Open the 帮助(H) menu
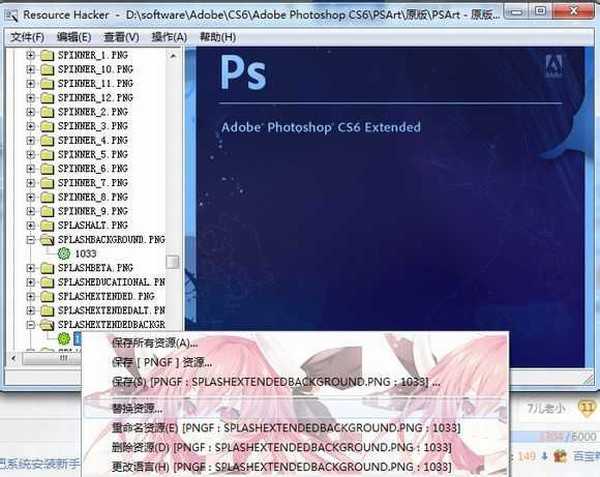The height and width of the screenshot is (477, 600). click(217, 37)
